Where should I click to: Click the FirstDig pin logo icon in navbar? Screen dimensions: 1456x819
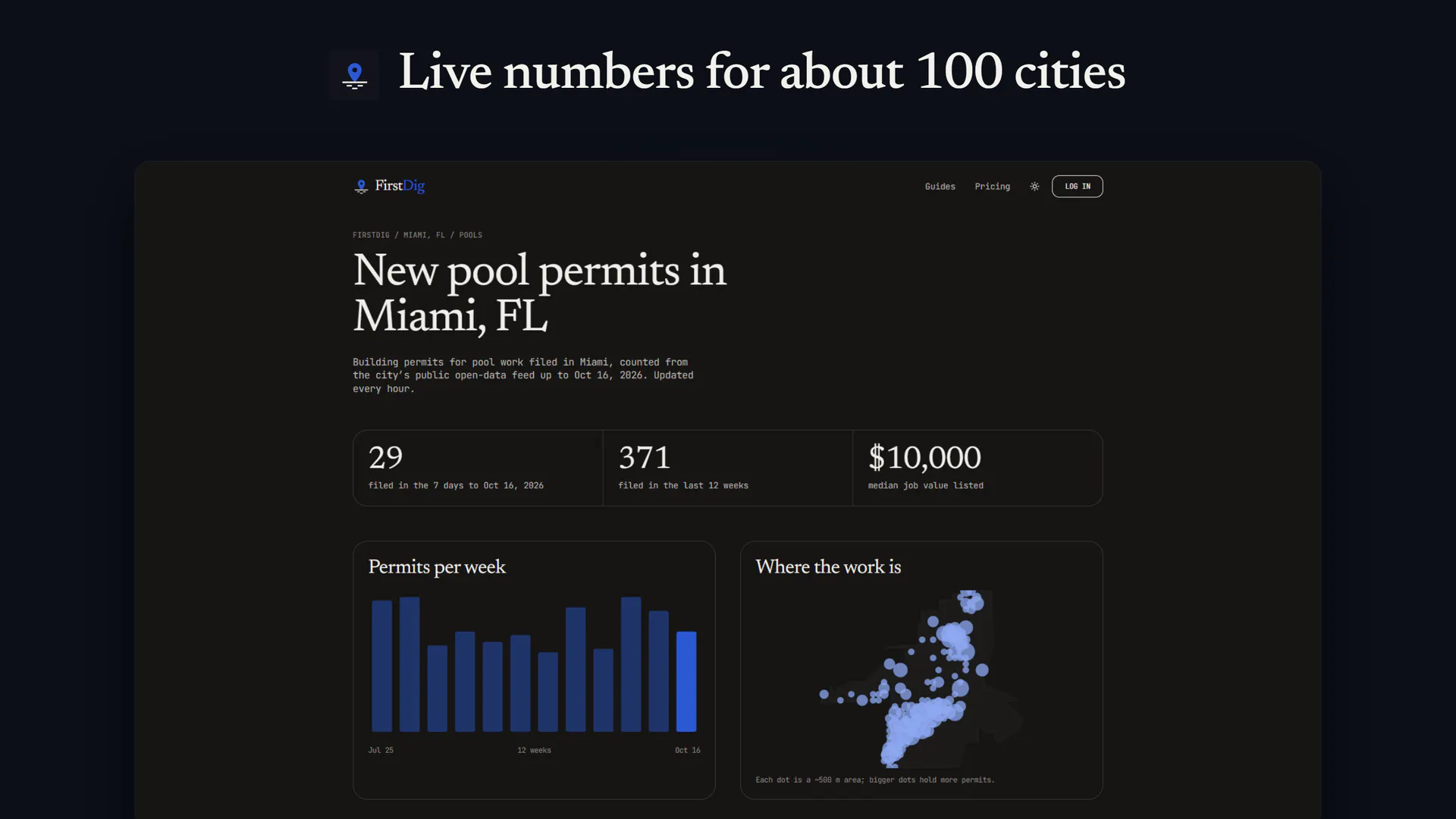(x=361, y=187)
